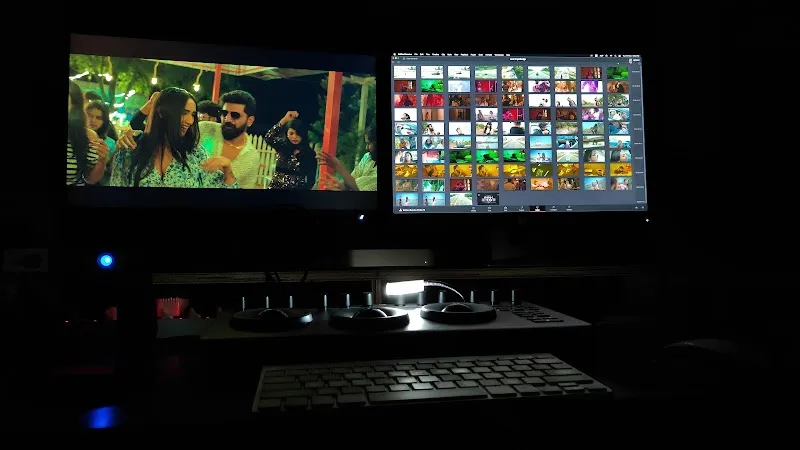Screen dimensions: 800x450
Task: Select the road thumbnail in the bottom row
Action: [x=461, y=198]
